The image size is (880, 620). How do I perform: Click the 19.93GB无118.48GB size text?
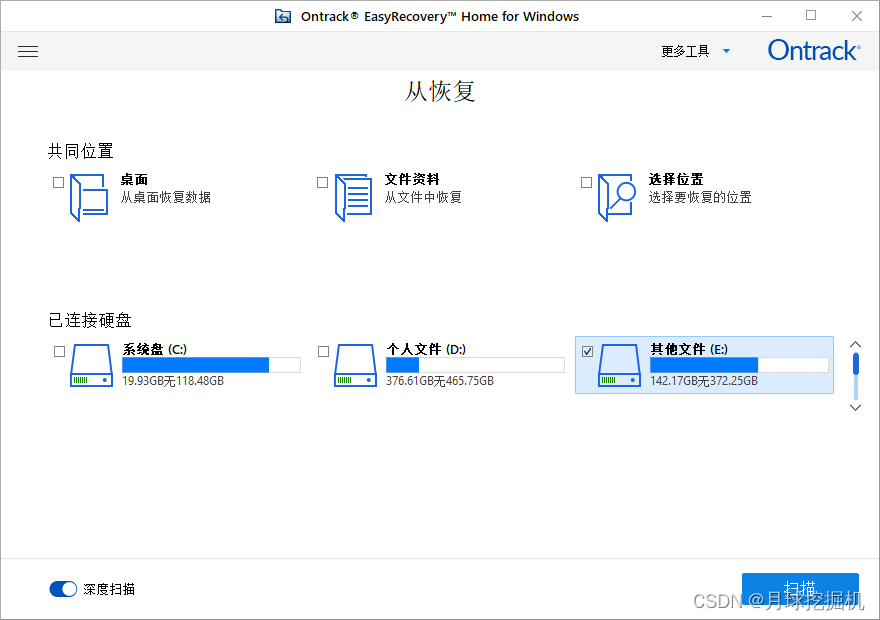173,381
